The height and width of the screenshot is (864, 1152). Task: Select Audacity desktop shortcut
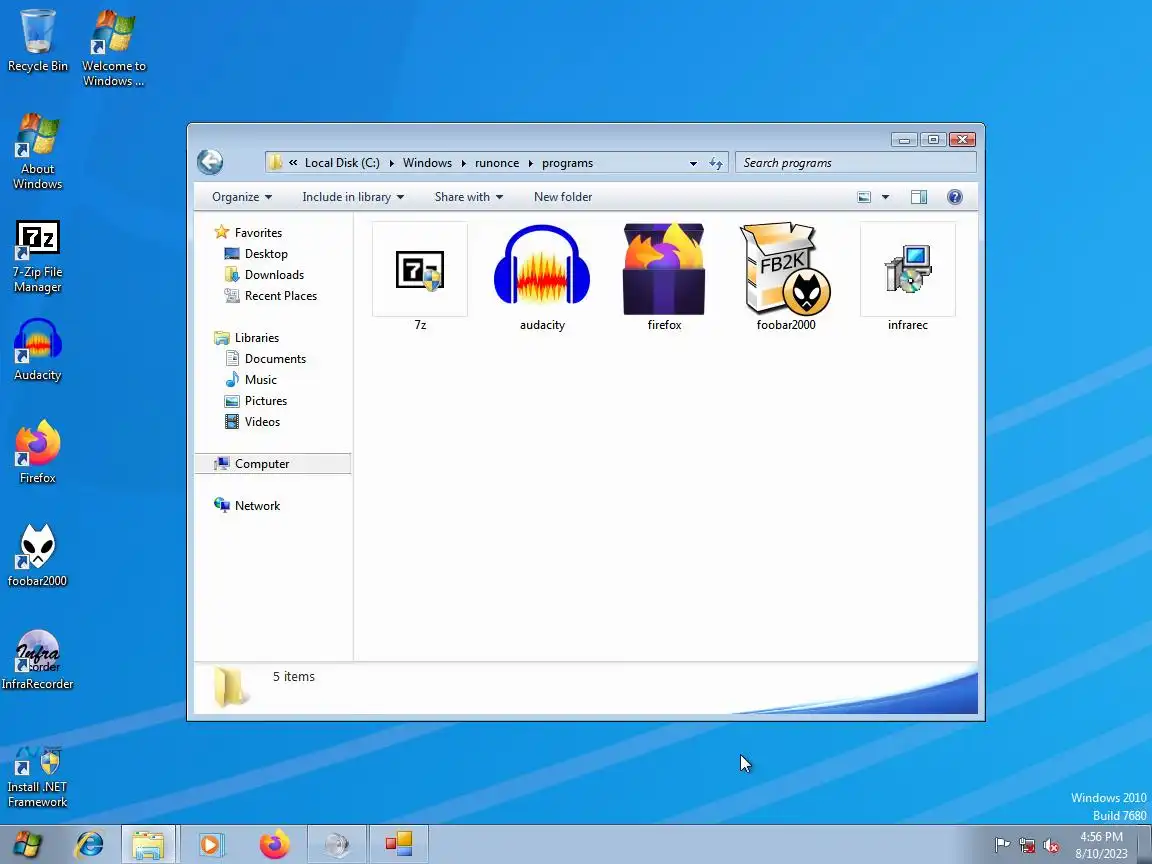point(37,350)
